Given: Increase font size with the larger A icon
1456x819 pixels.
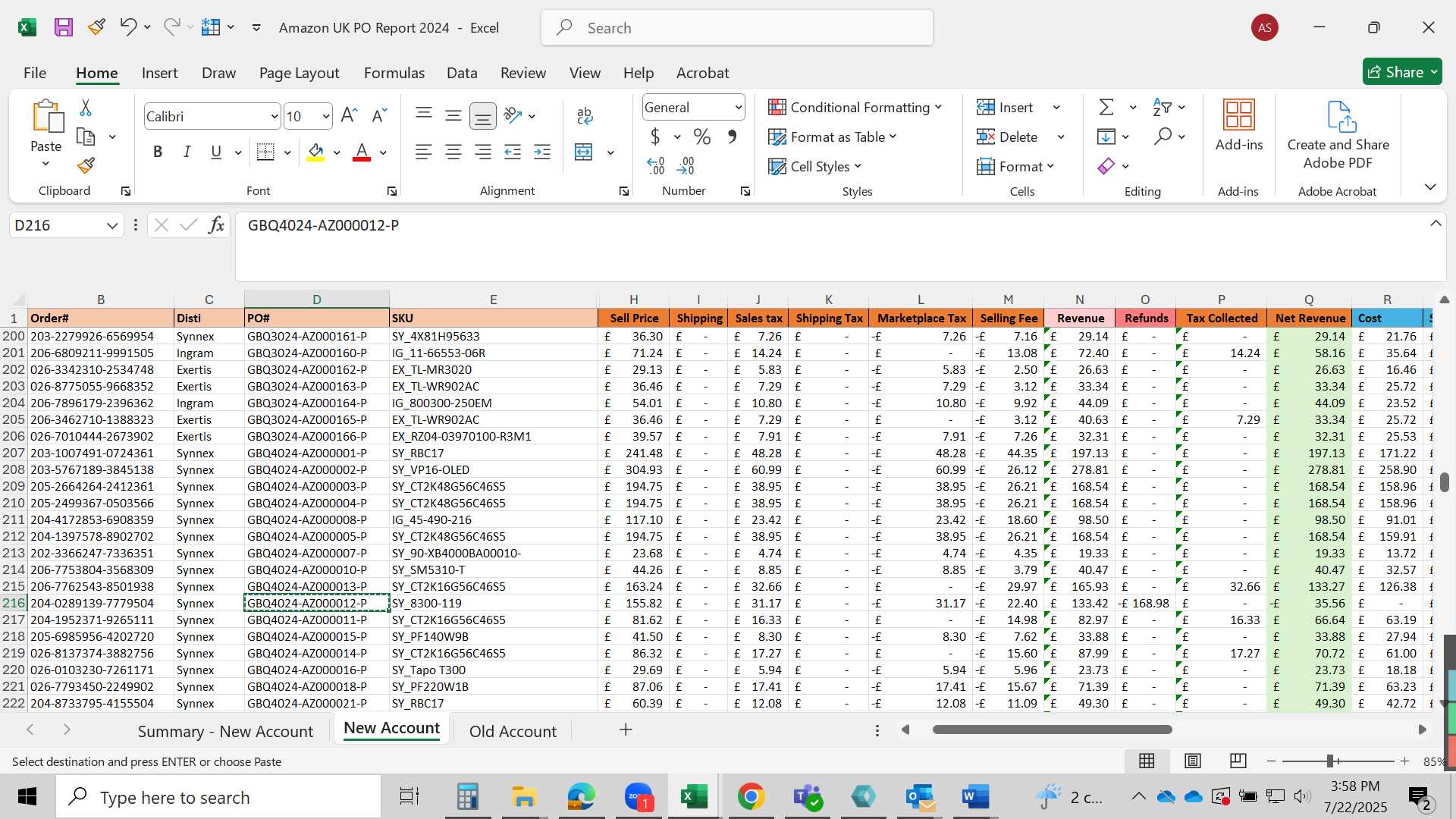Looking at the screenshot, I should click(349, 115).
